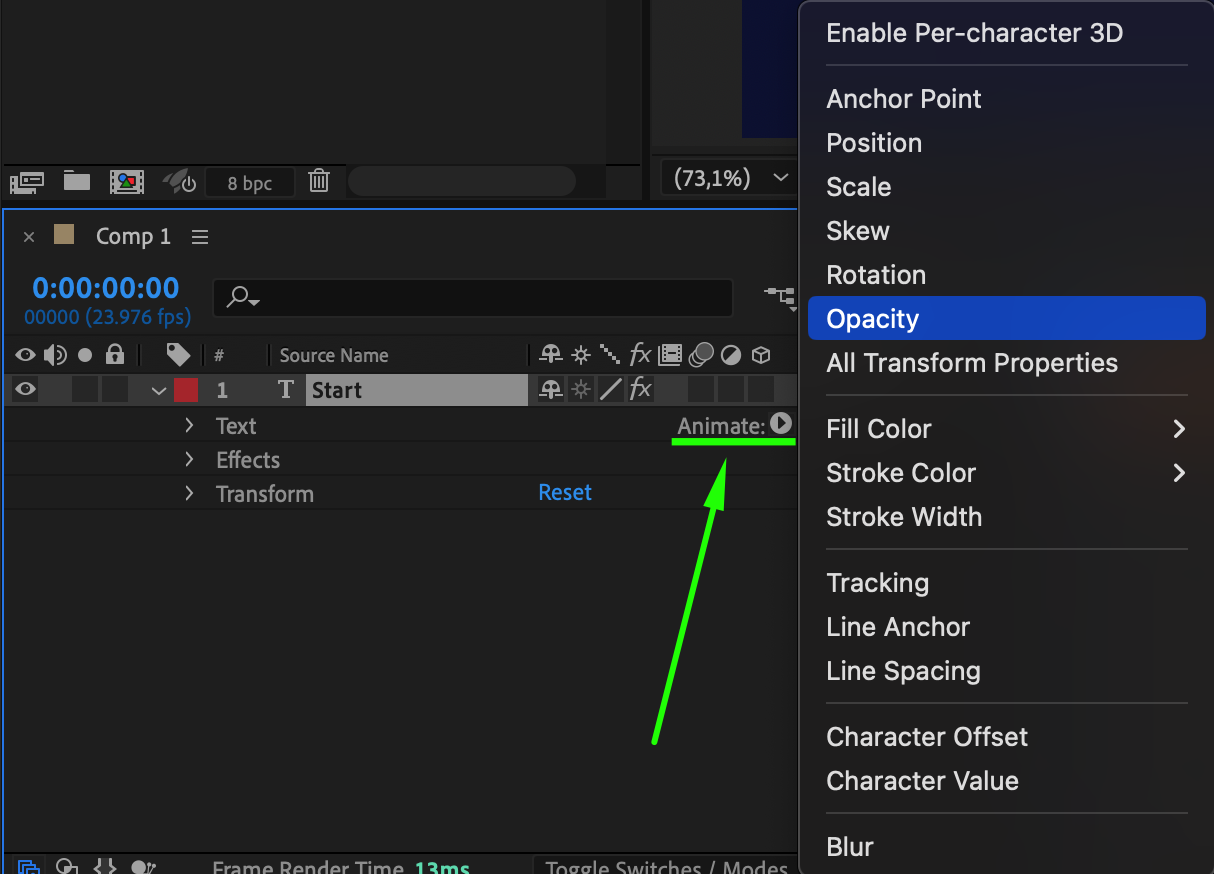This screenshot has height=874, width=1214.
Task: Click the label tag column icon
Action: 178,355
